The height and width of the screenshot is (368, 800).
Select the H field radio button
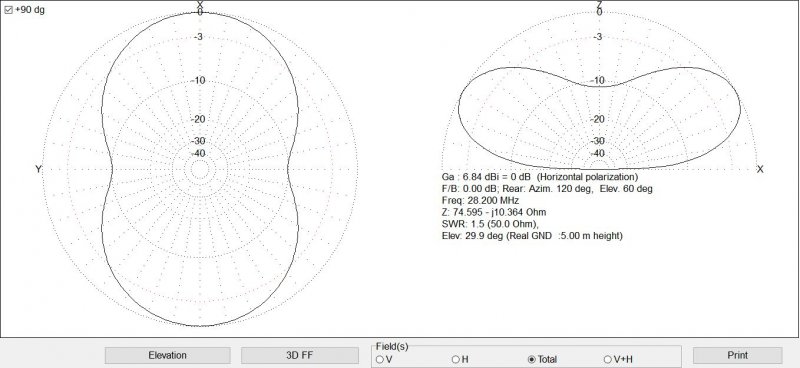click(x=456, y=359)
